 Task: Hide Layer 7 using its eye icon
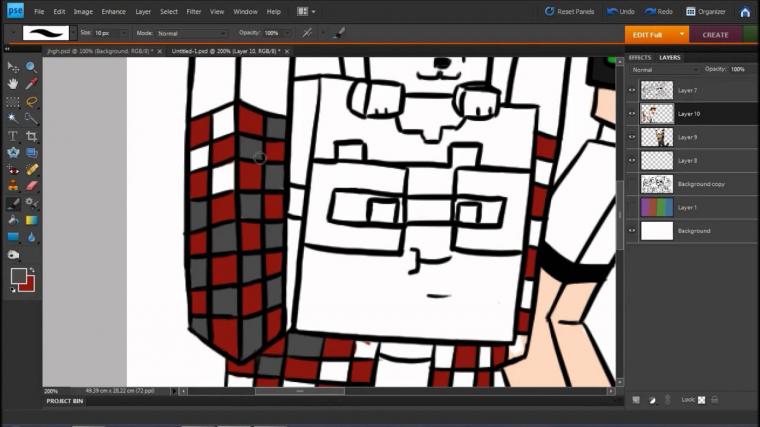632,91
